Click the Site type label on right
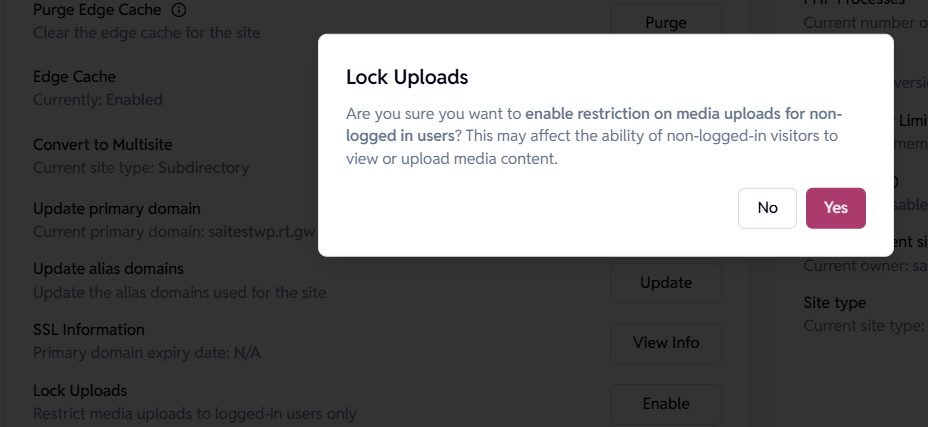The image size is (928, 427). (835, 303)
